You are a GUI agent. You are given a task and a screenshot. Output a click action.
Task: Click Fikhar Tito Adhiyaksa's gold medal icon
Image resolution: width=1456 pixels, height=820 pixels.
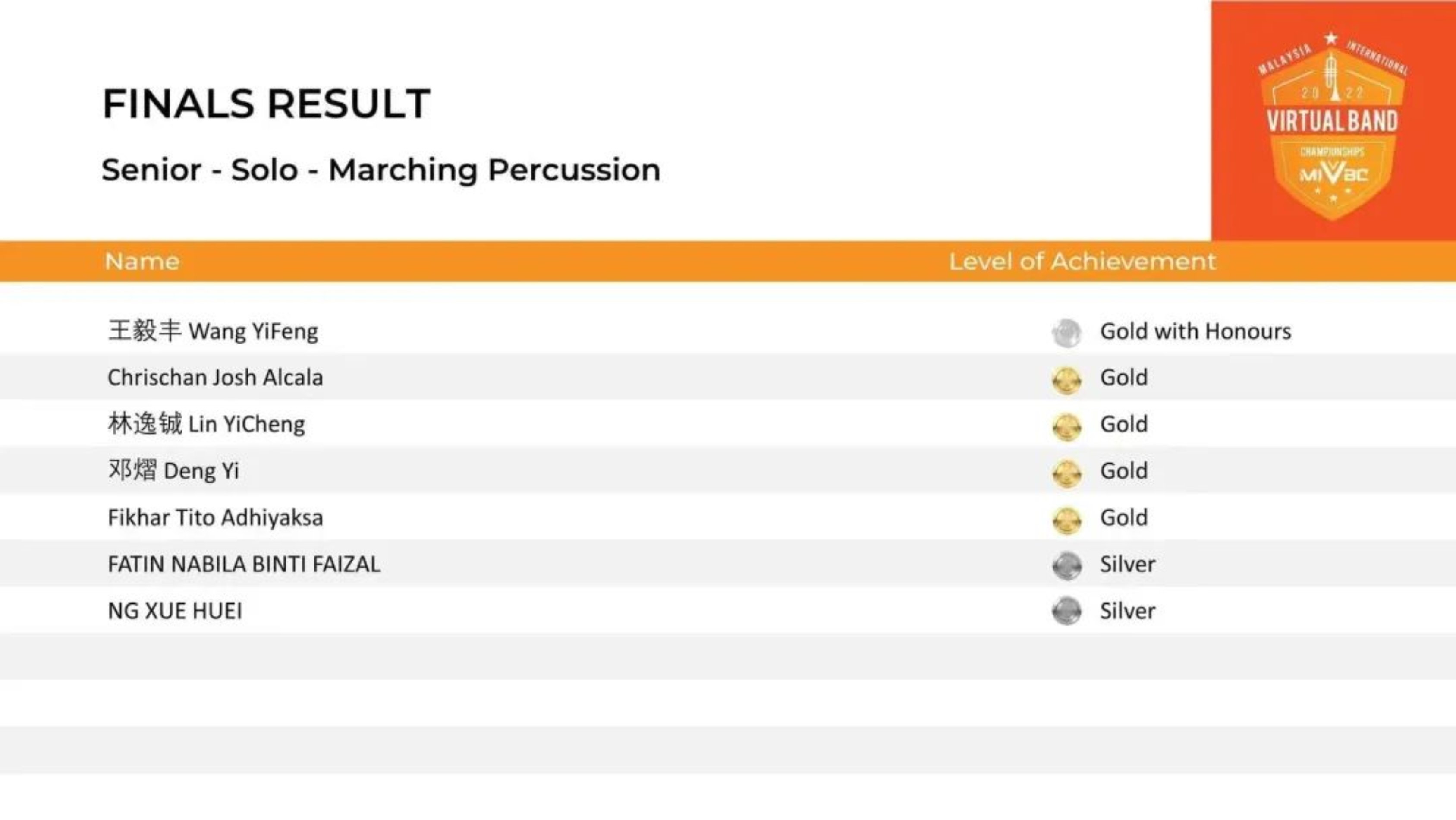tap(1066, 520)
